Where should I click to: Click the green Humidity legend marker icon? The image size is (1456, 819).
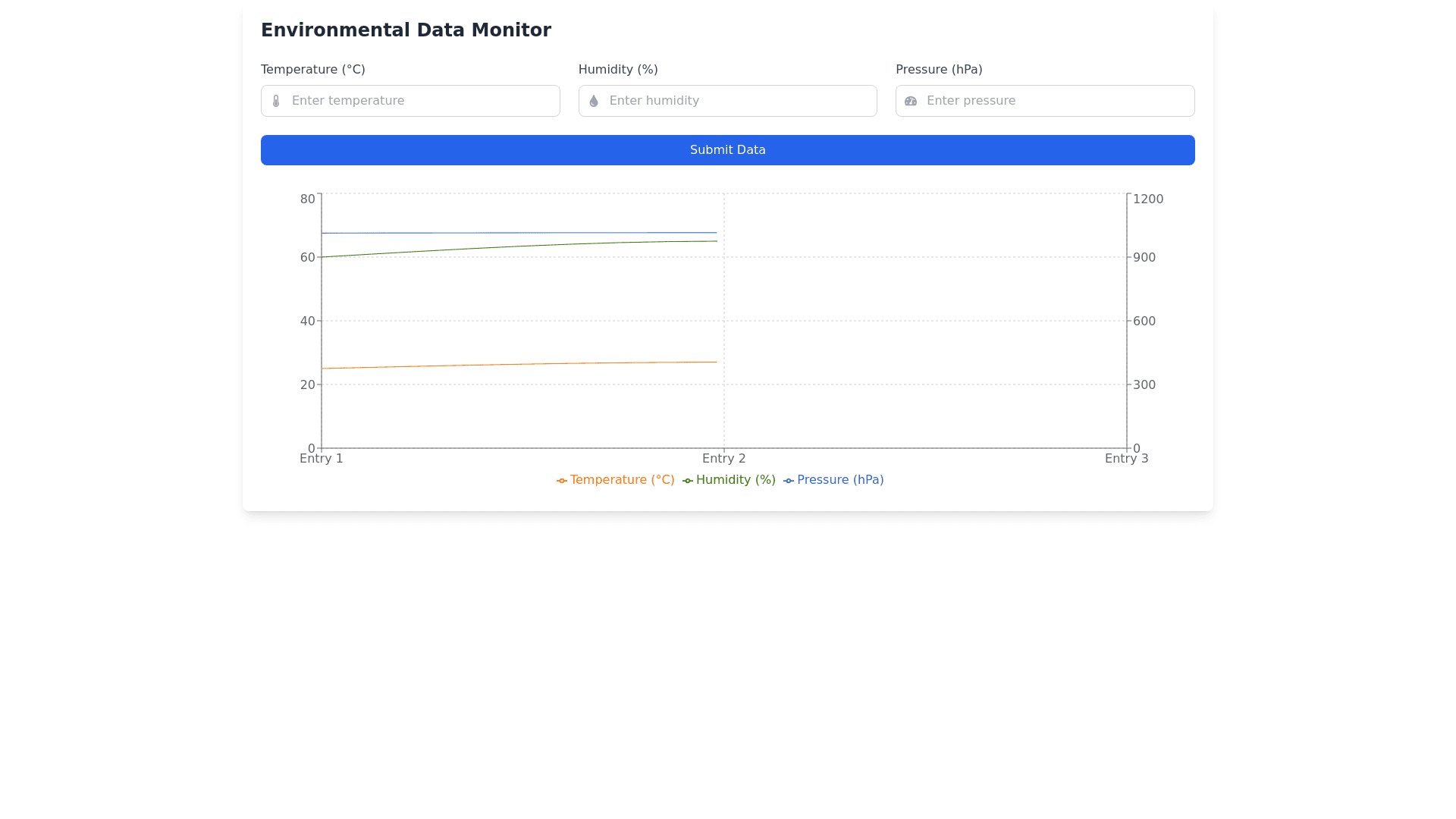click(688, 481)
